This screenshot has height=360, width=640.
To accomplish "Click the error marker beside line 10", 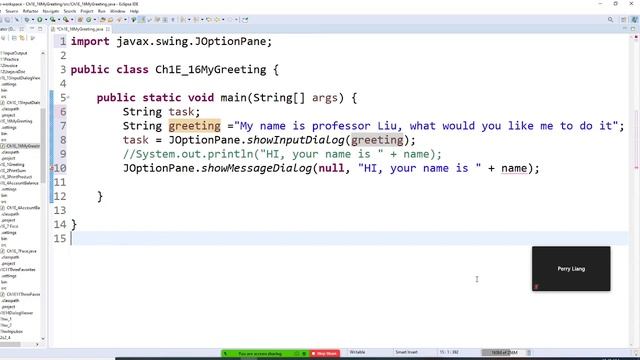I will coord(52,168).
